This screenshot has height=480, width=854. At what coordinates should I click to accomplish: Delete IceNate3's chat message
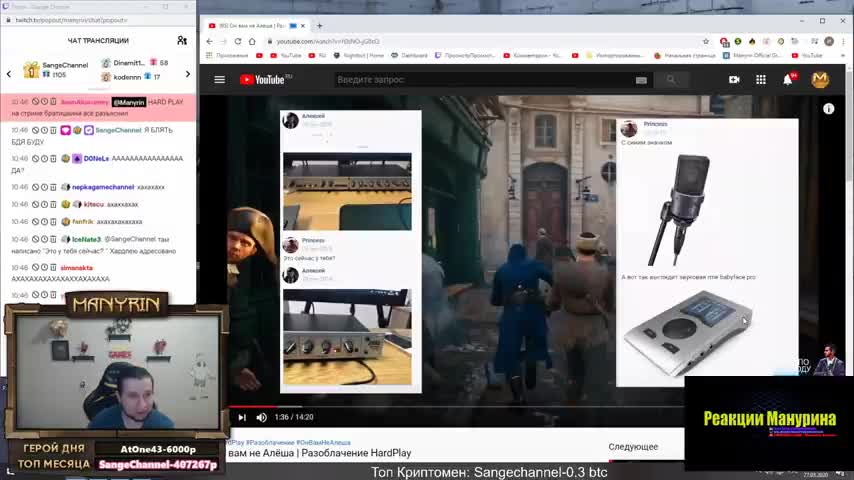(x=53, y=239)
